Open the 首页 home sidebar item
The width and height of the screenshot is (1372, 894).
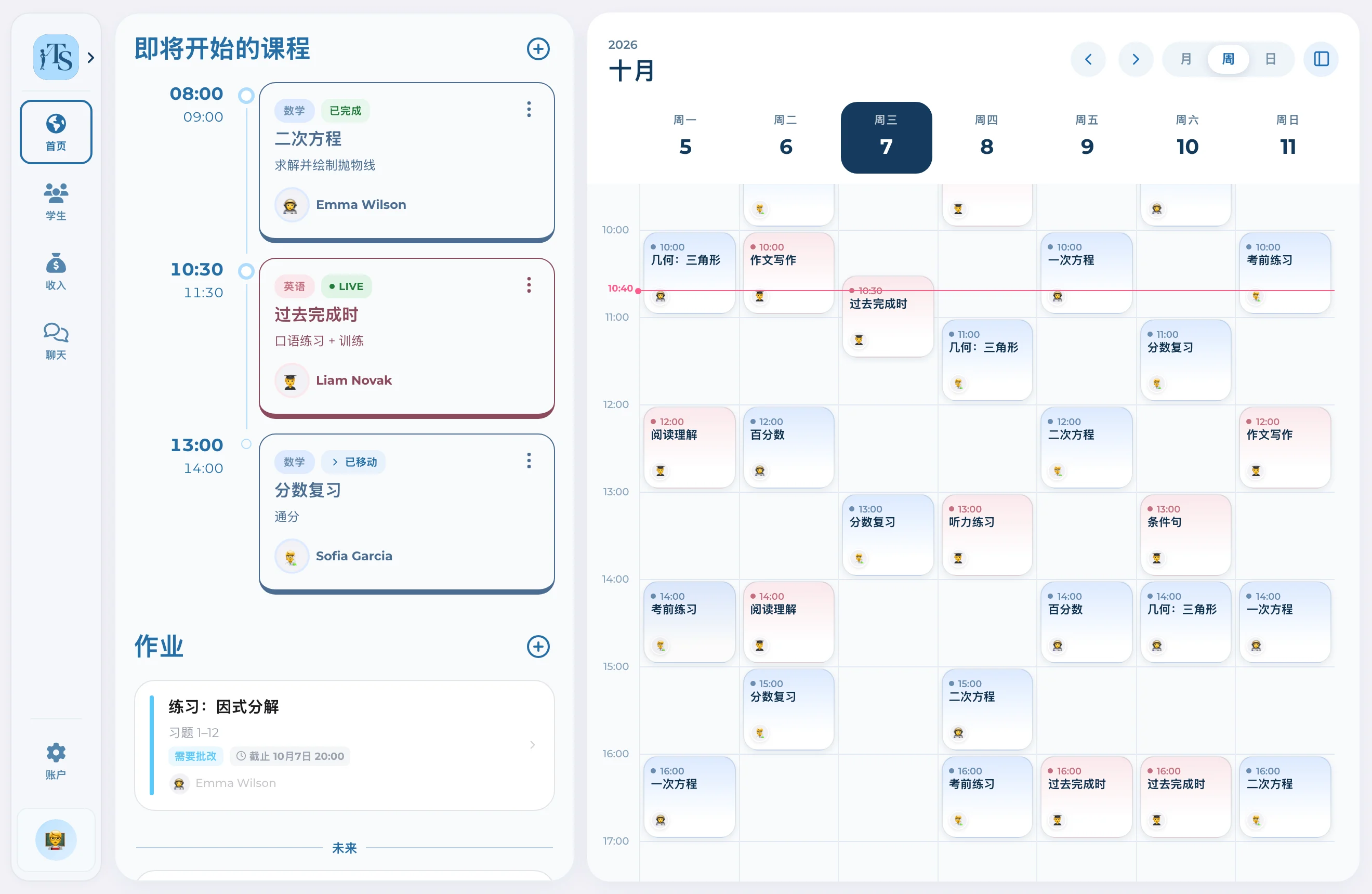(x=56, y=132)
